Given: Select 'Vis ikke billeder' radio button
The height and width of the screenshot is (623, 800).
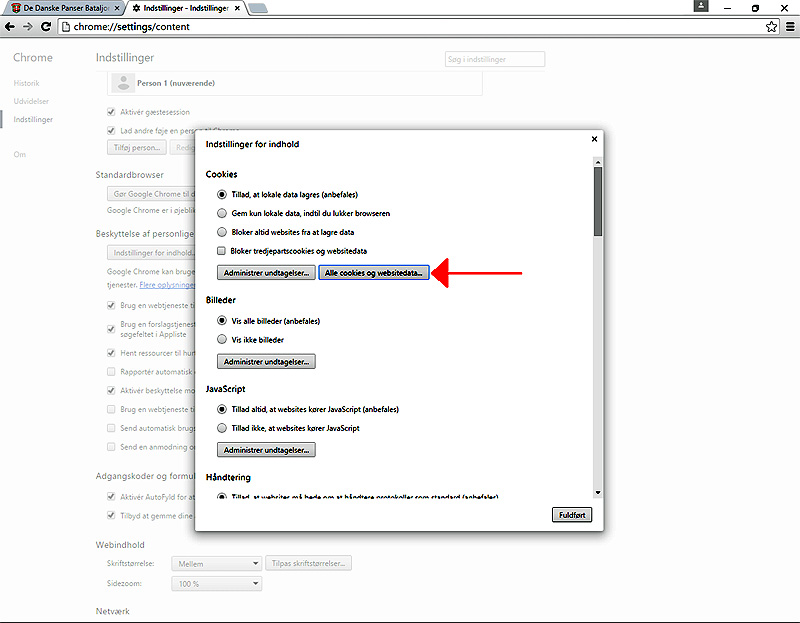Looking at the screenshot, I should point(222,339).
